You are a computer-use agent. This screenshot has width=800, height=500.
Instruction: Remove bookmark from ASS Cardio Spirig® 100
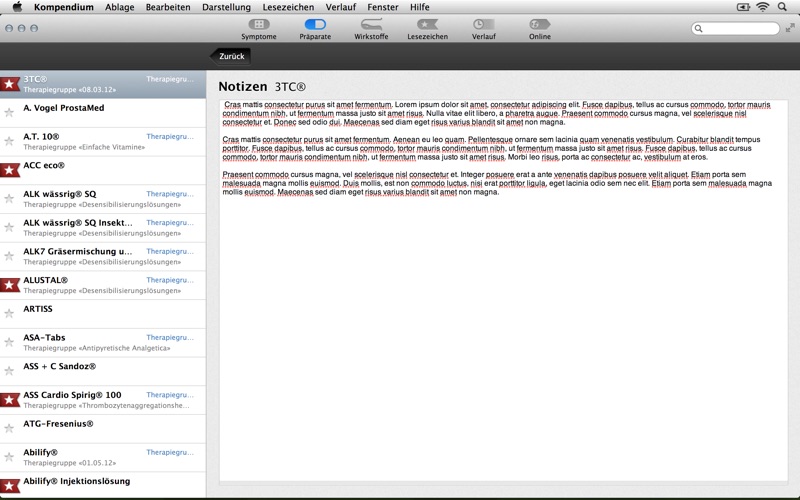click(9, 399)
